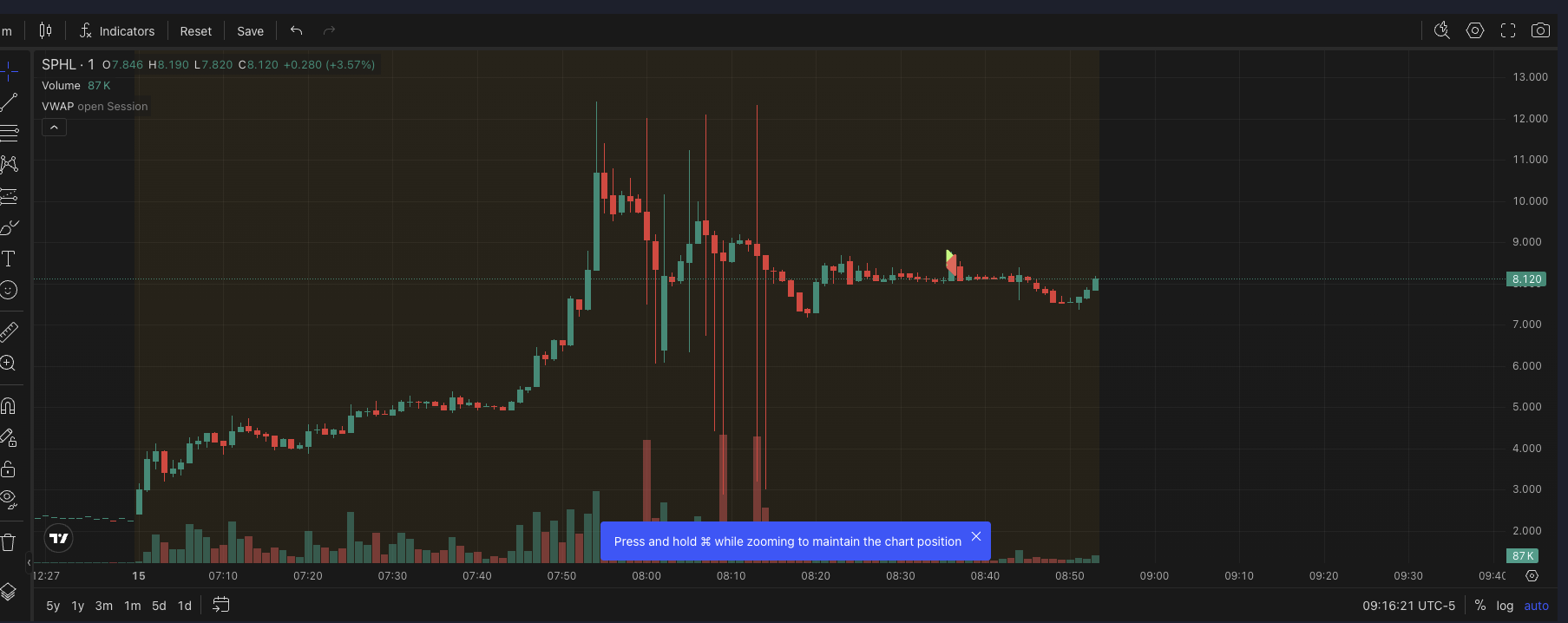This screenshot has height=623, width=1568.
Task: Take a chart snapshot with camera icon
Action: tap(1540, 31)
